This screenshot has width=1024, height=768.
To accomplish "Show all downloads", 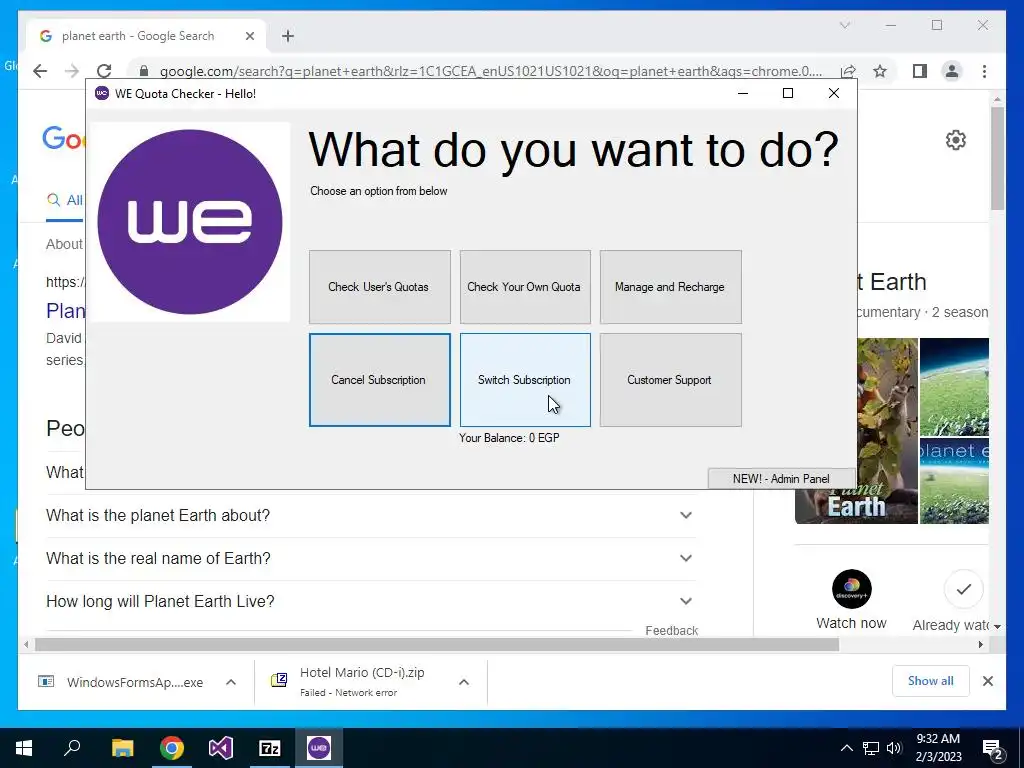I will point(931,681).
